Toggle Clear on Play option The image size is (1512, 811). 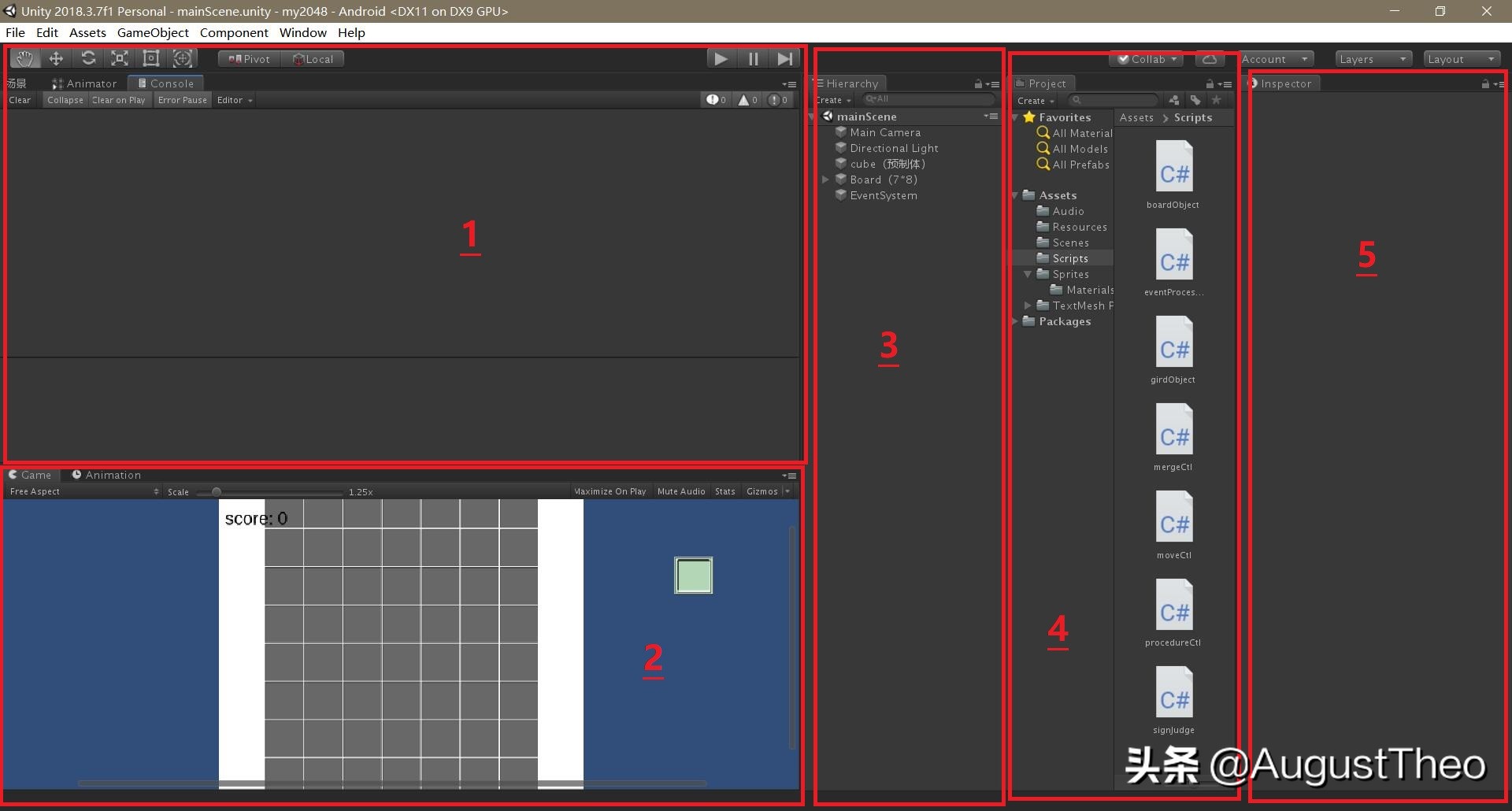[x=118, y=100]
